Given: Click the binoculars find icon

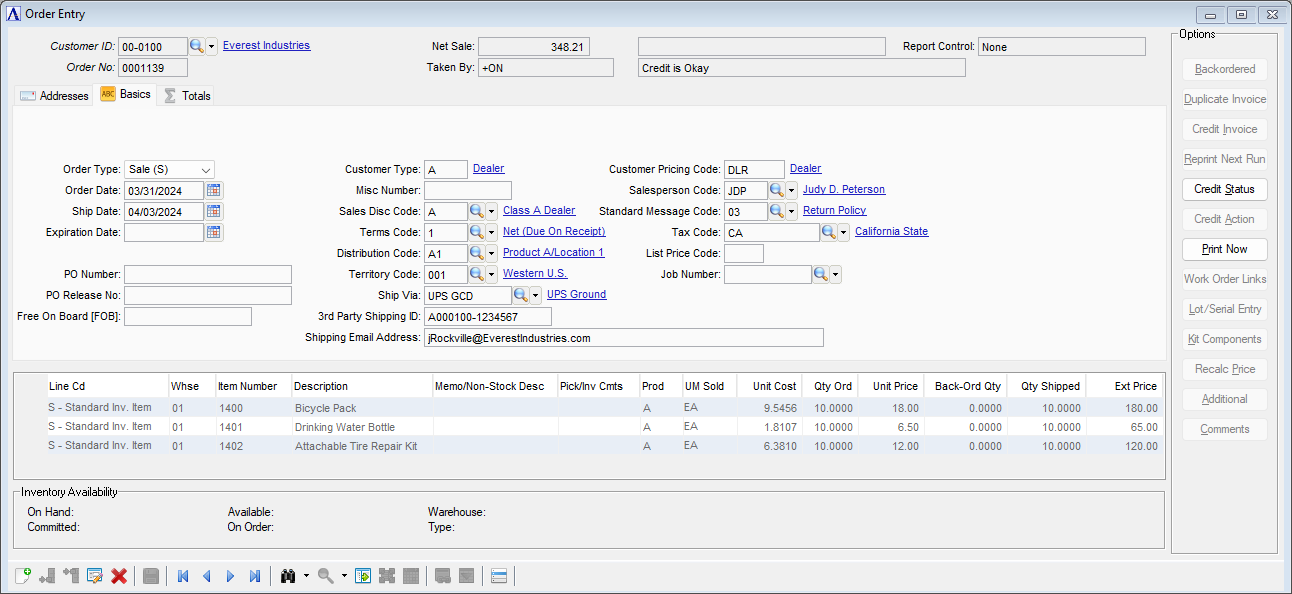Looking at the screenshot, I should click(289, 576).
